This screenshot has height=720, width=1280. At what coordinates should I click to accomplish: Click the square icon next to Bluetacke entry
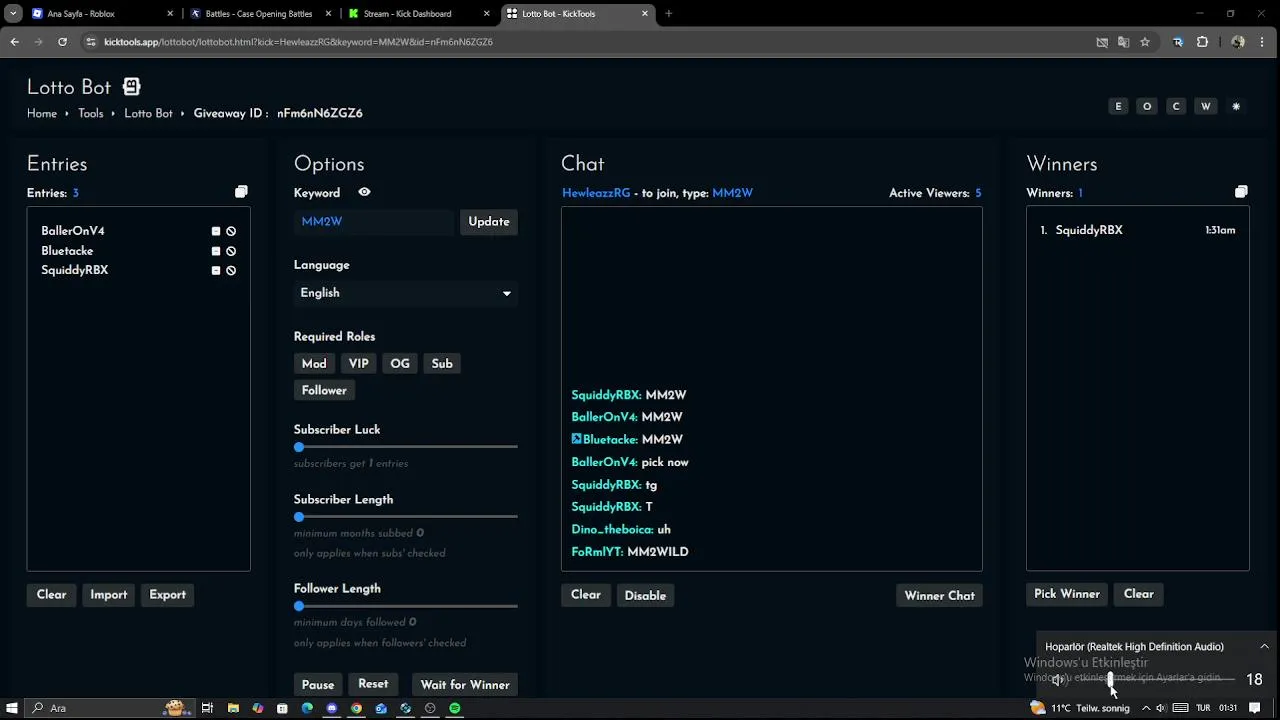[216, 251]
